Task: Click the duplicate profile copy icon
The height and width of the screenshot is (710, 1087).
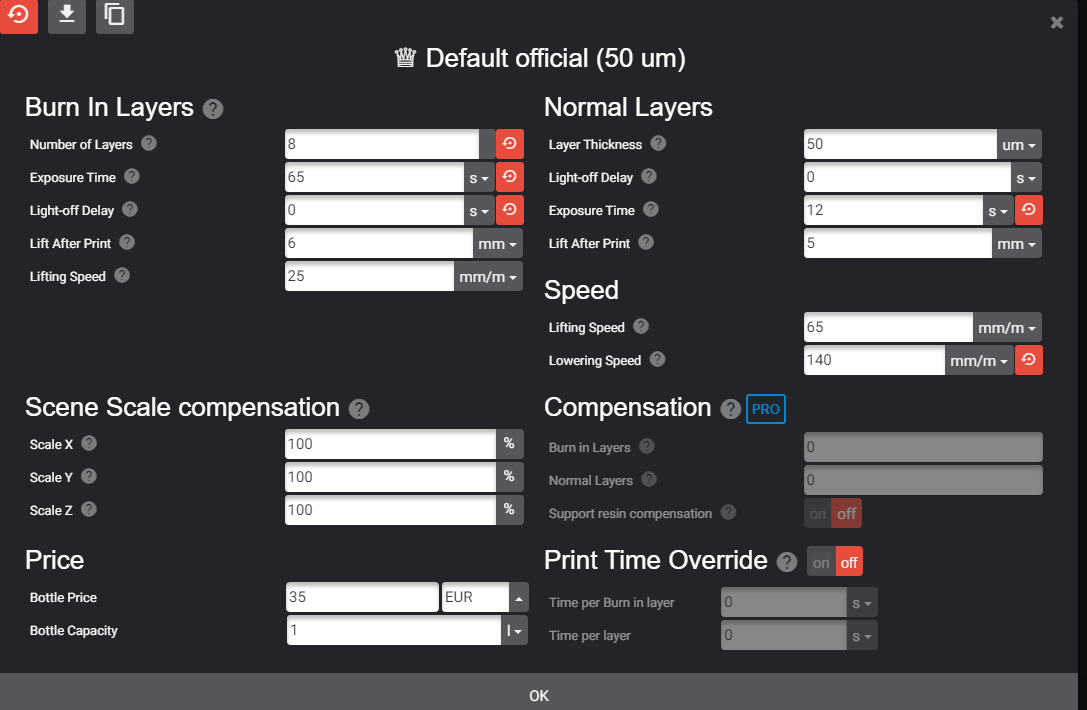Action: (x=114, y=15)
